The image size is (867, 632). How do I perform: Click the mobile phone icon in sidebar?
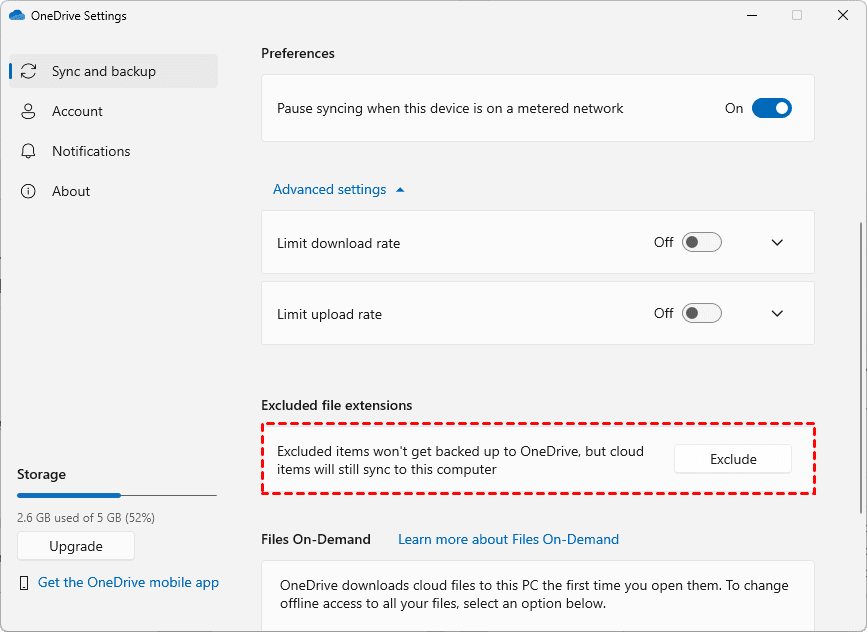pos(24,582)
